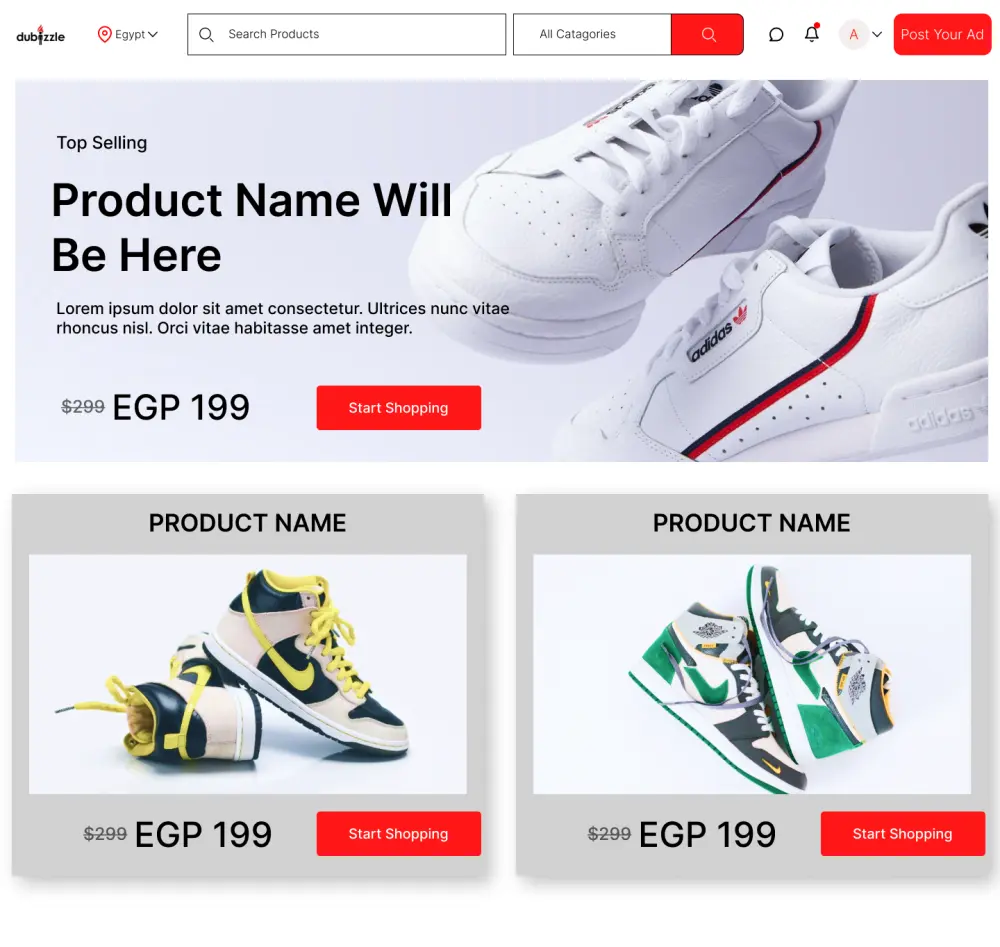Open the chat messages icon
Screen dimensions: 1000x947
776,34
